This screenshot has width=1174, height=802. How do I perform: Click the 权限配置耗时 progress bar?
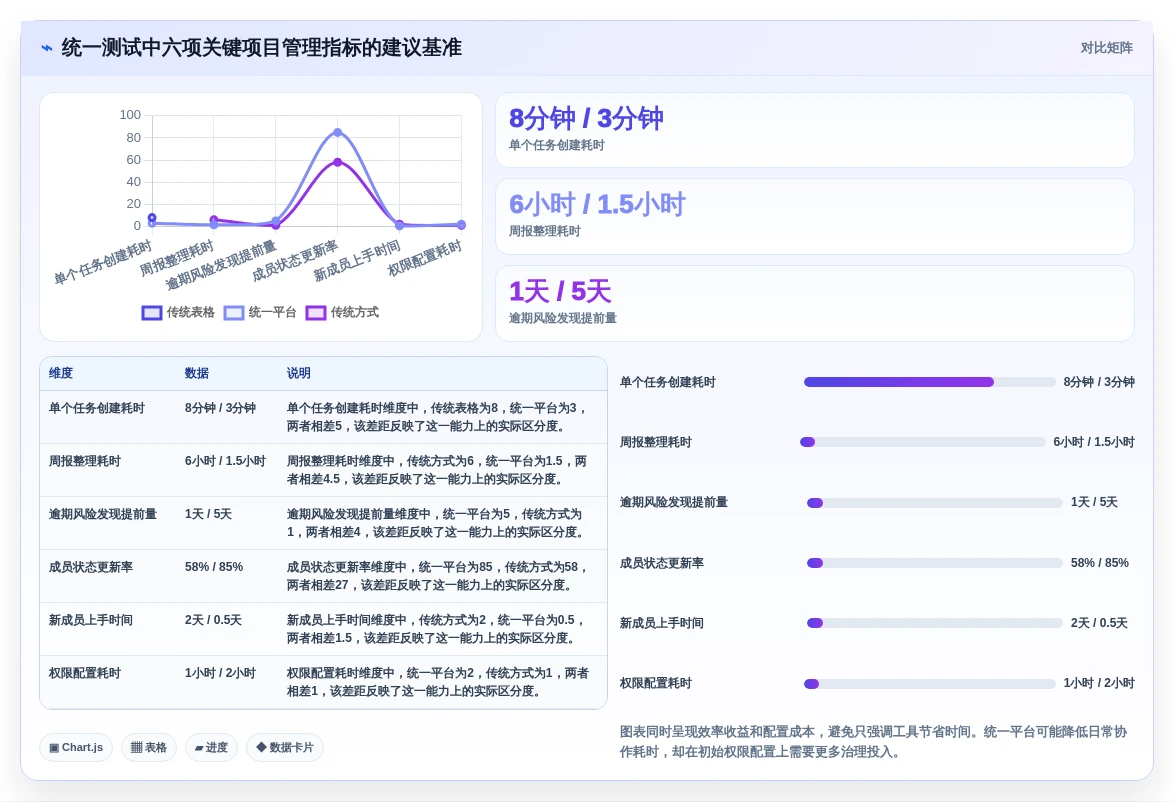pyautogui.click(x=929, y=684)
